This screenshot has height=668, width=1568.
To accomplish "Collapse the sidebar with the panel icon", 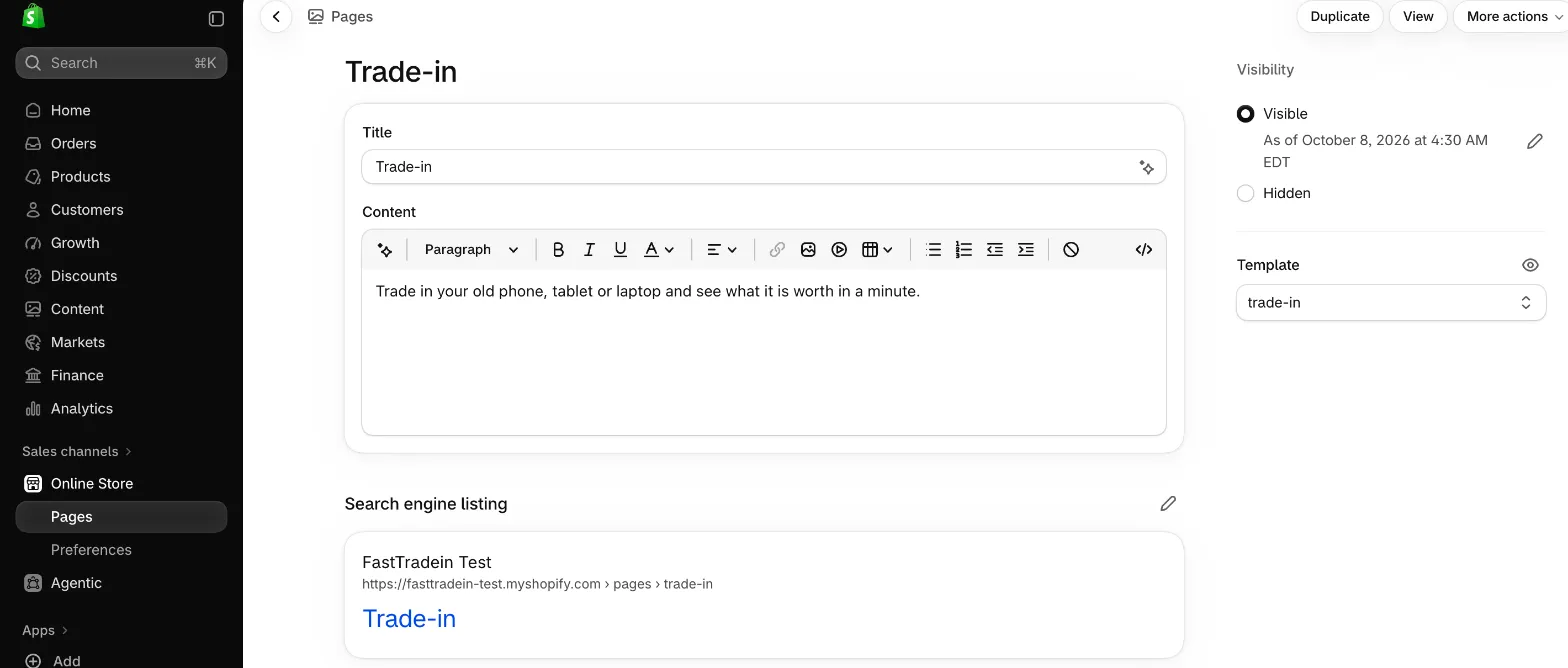I will 216,18.
